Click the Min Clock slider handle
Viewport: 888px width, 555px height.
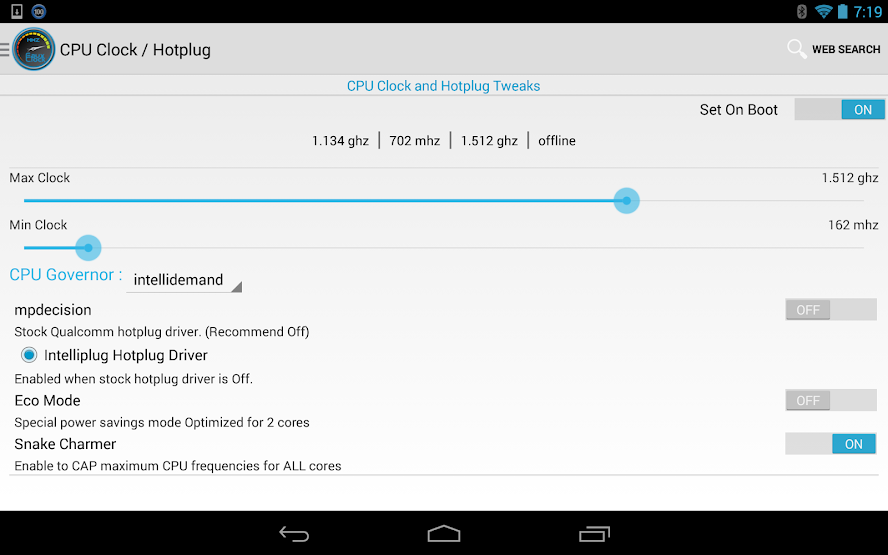[88, 248]
